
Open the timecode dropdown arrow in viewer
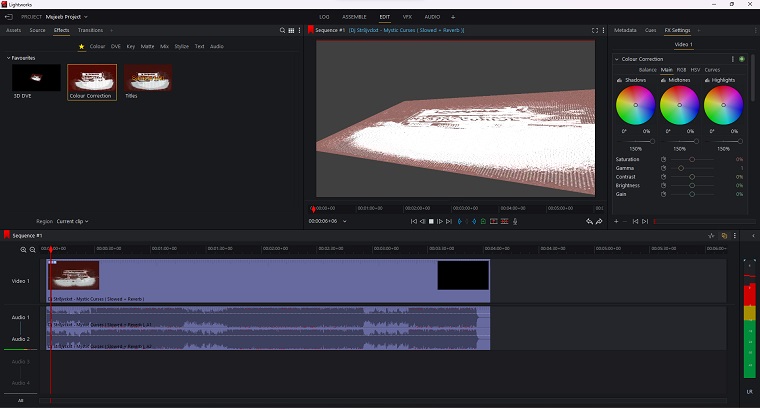(x=345, y=221)
